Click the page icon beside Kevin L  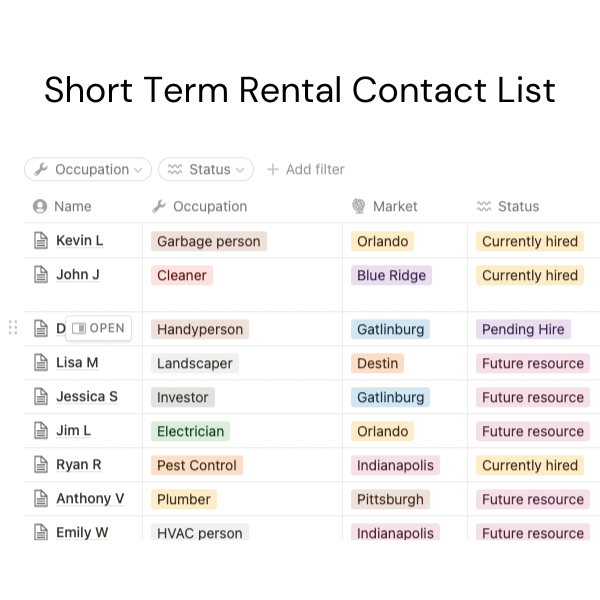(41, 241)
